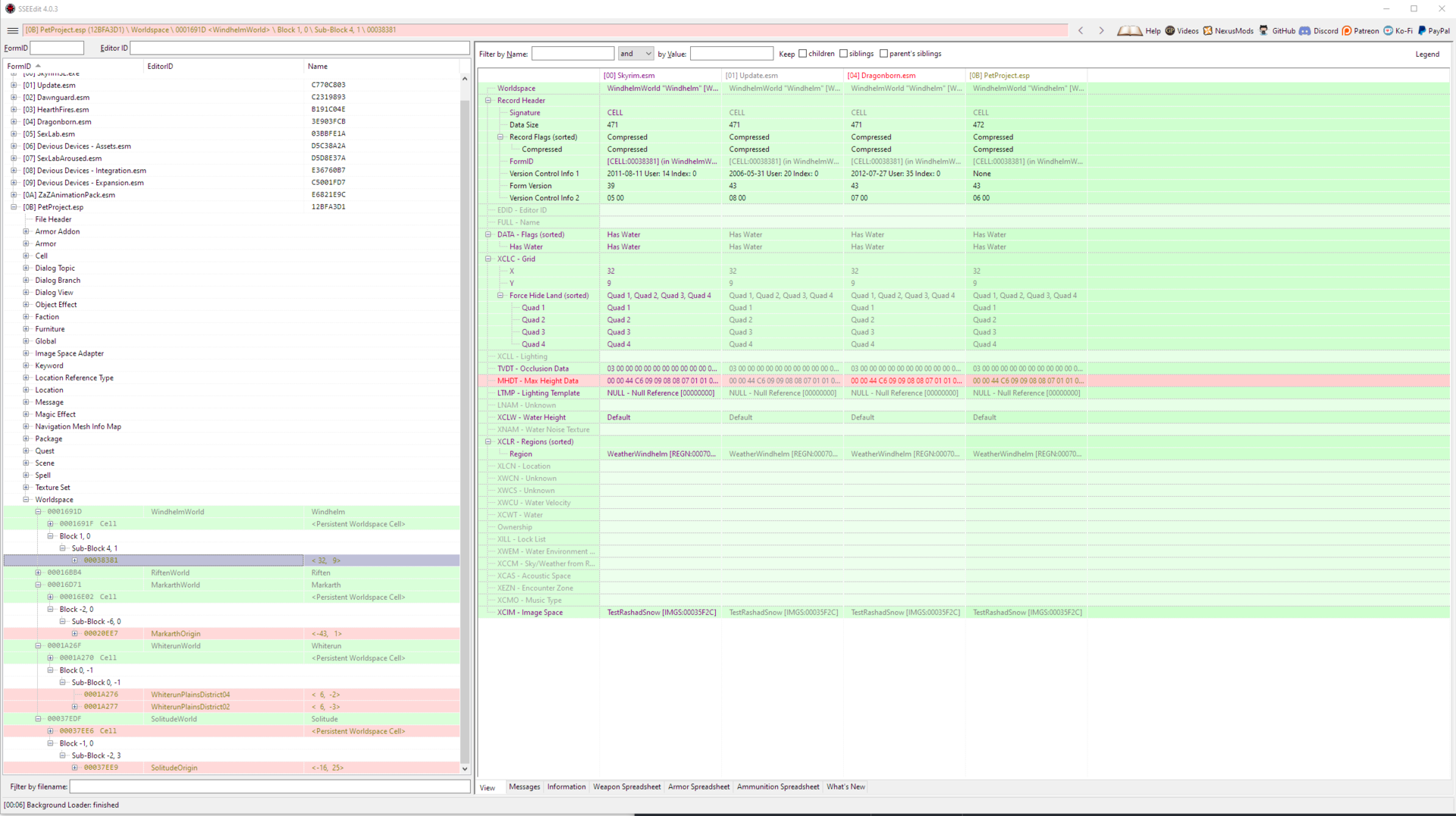Switch to the View tab

click(x=488, y=787)
